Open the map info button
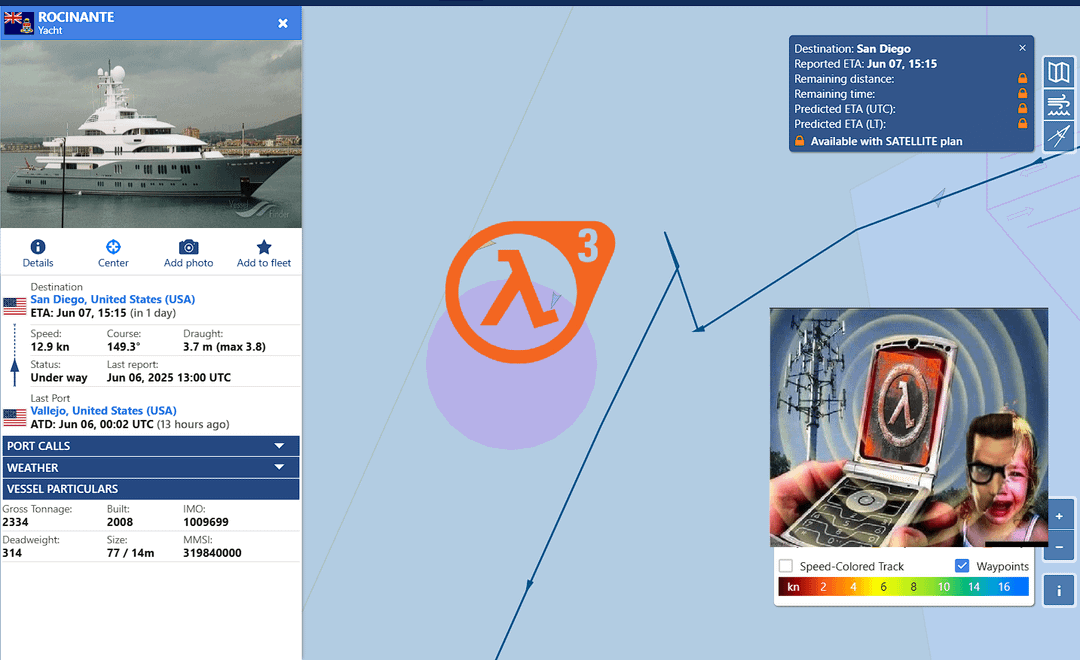 [1058, 591]
